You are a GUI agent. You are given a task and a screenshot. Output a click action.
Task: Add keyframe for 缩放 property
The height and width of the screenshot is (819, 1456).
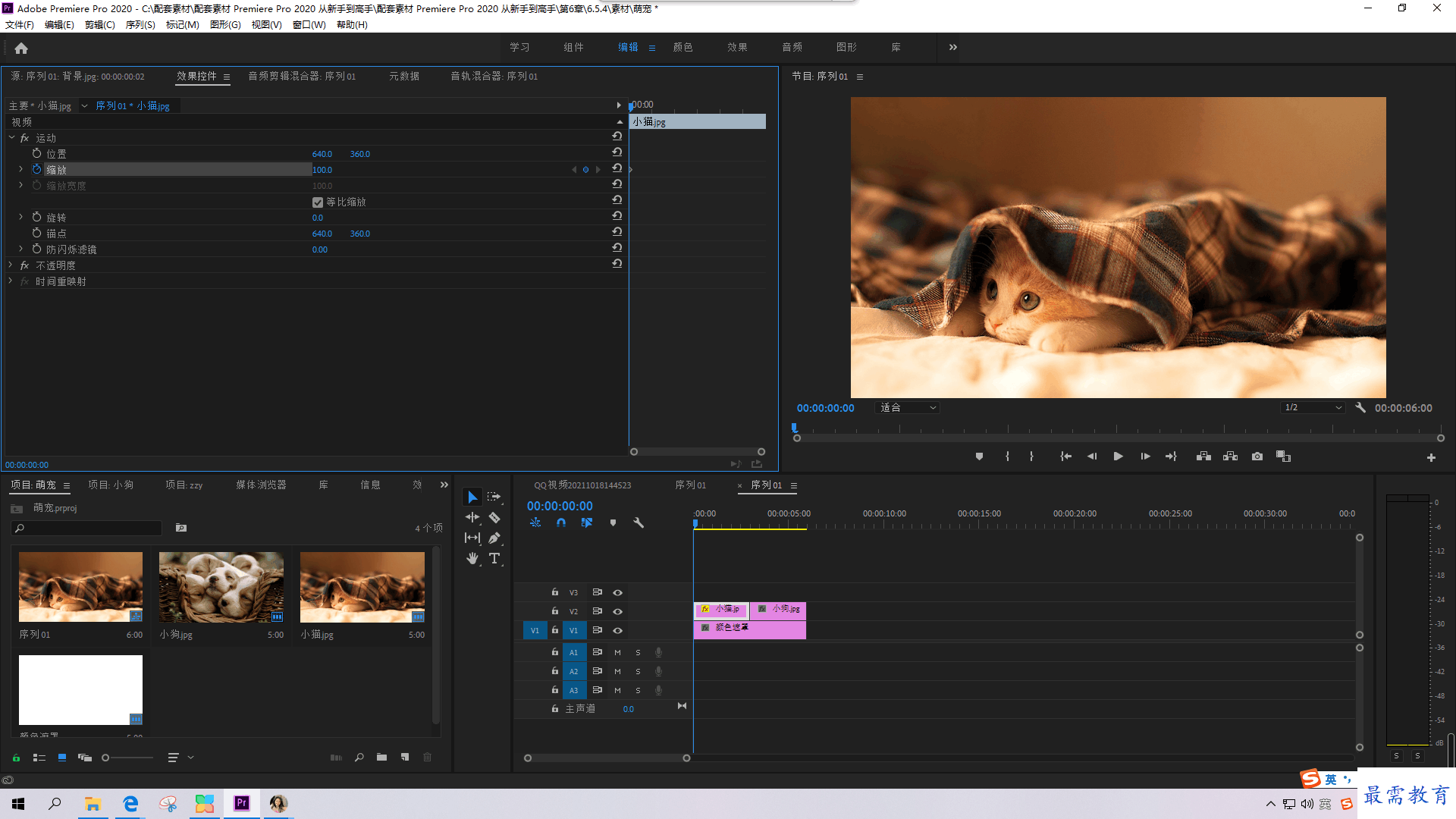click(585, 170)
